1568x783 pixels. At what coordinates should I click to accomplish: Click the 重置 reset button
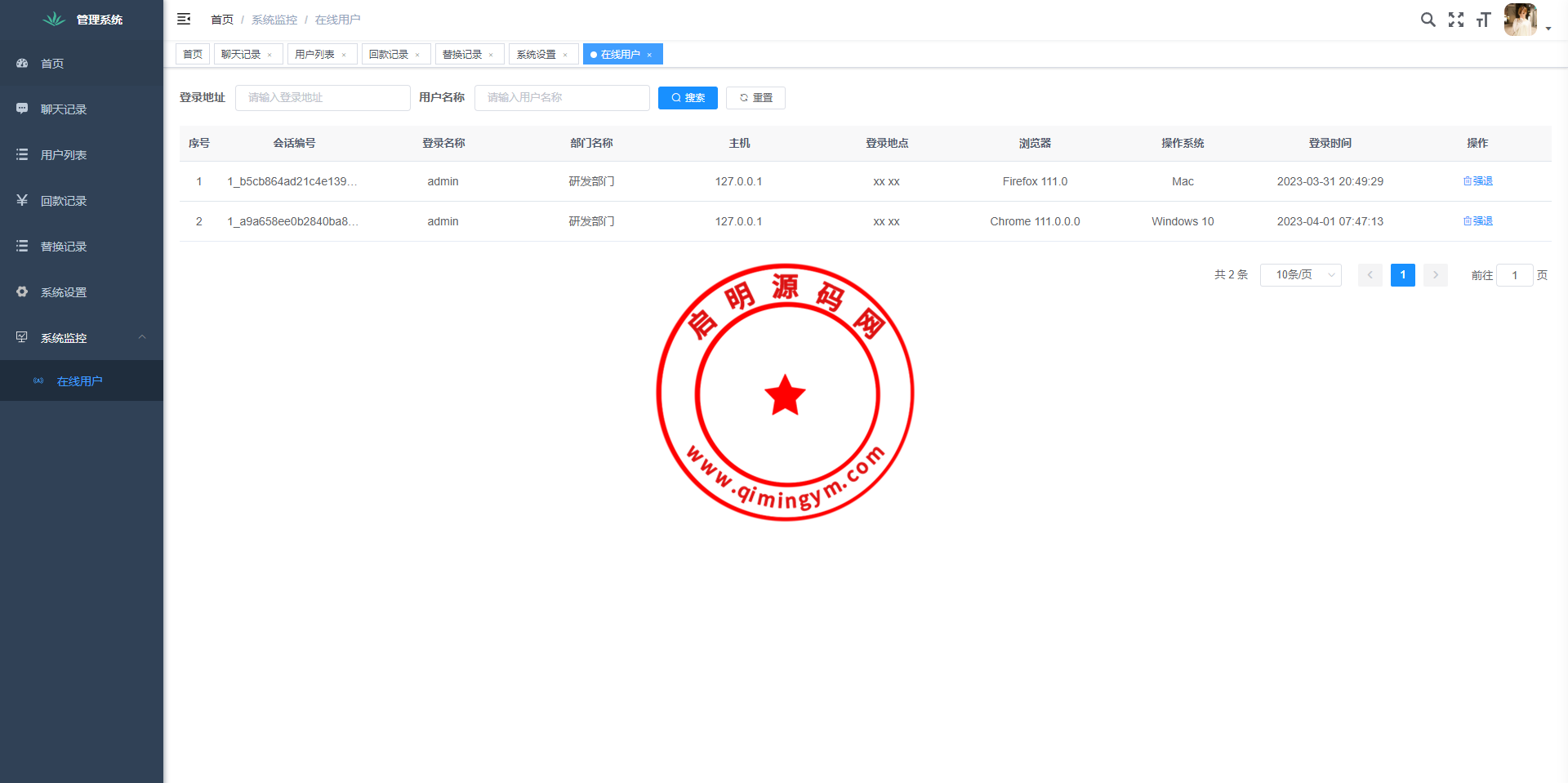[x=755, y=98]
